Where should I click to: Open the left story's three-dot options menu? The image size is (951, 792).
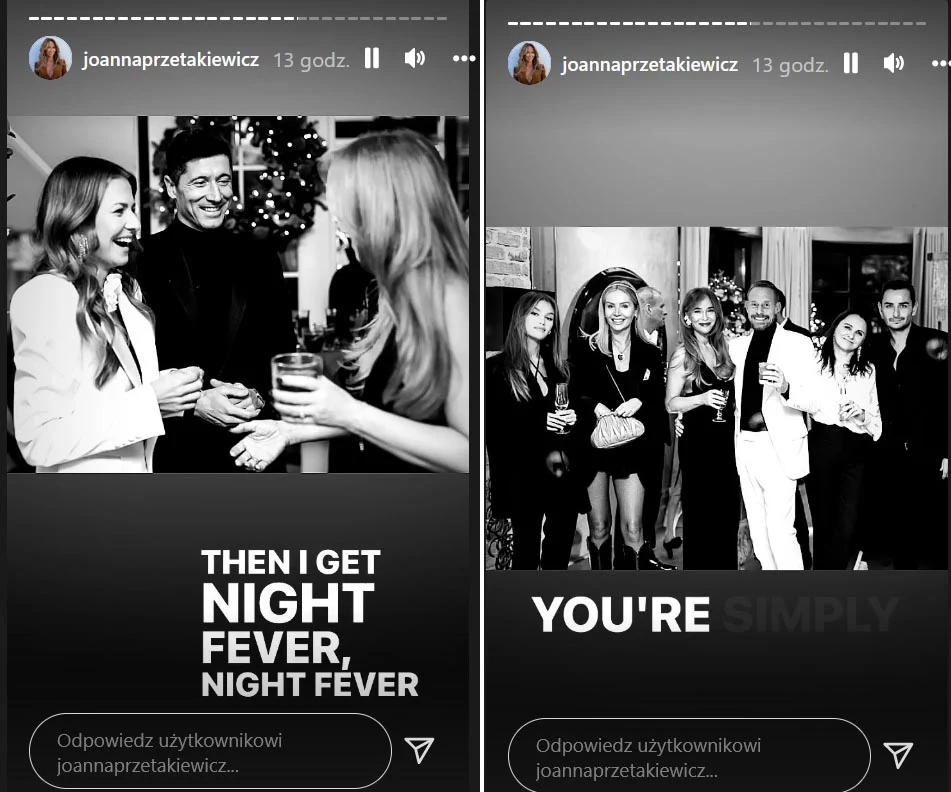464,59
